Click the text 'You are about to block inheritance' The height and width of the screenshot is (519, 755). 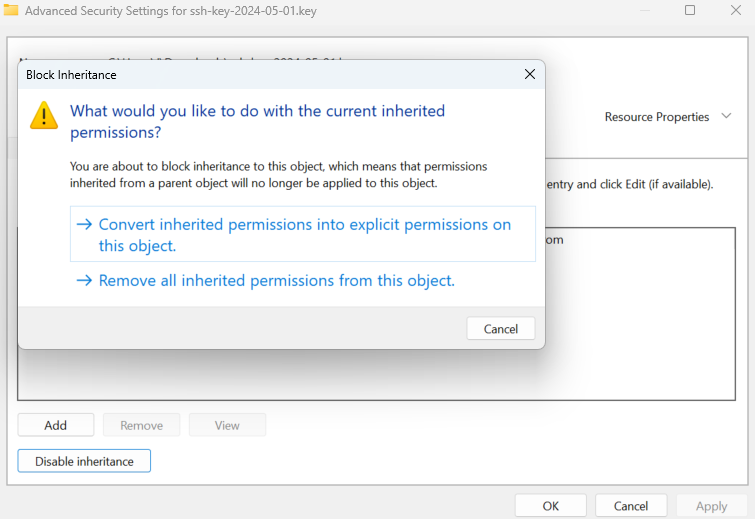278,174
